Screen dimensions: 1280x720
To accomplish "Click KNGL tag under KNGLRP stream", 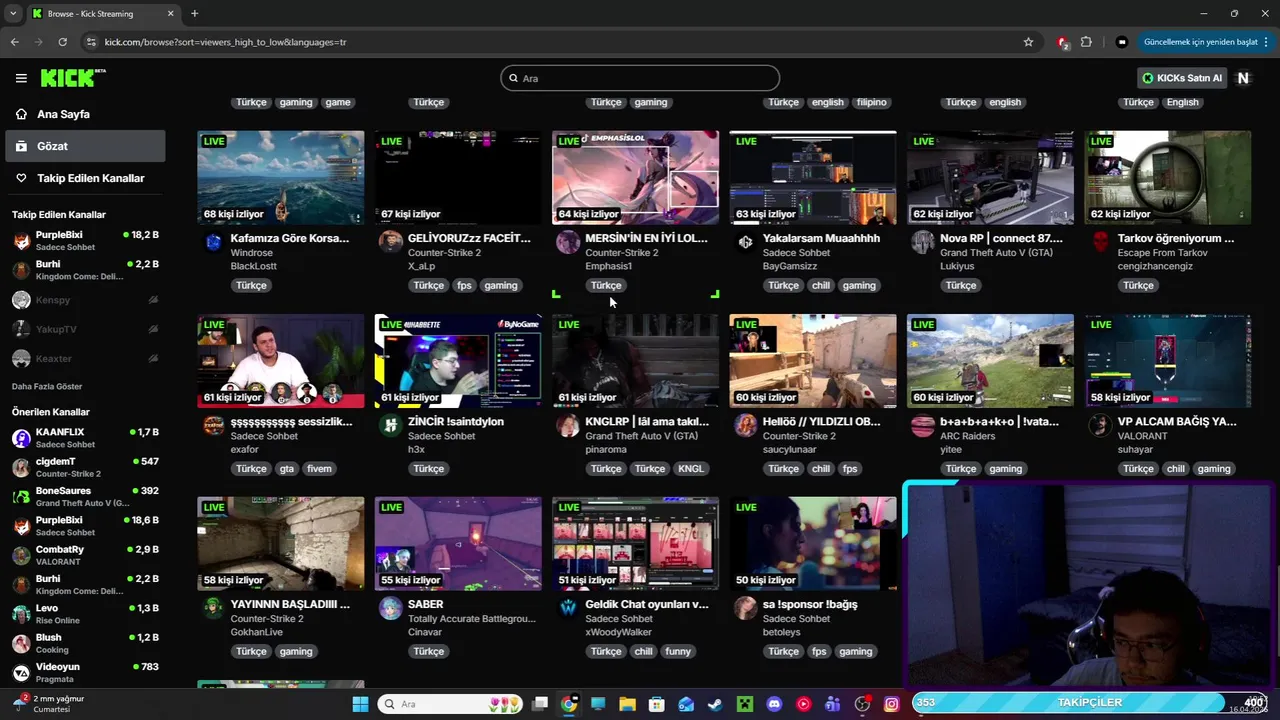I will pos(691,468).
